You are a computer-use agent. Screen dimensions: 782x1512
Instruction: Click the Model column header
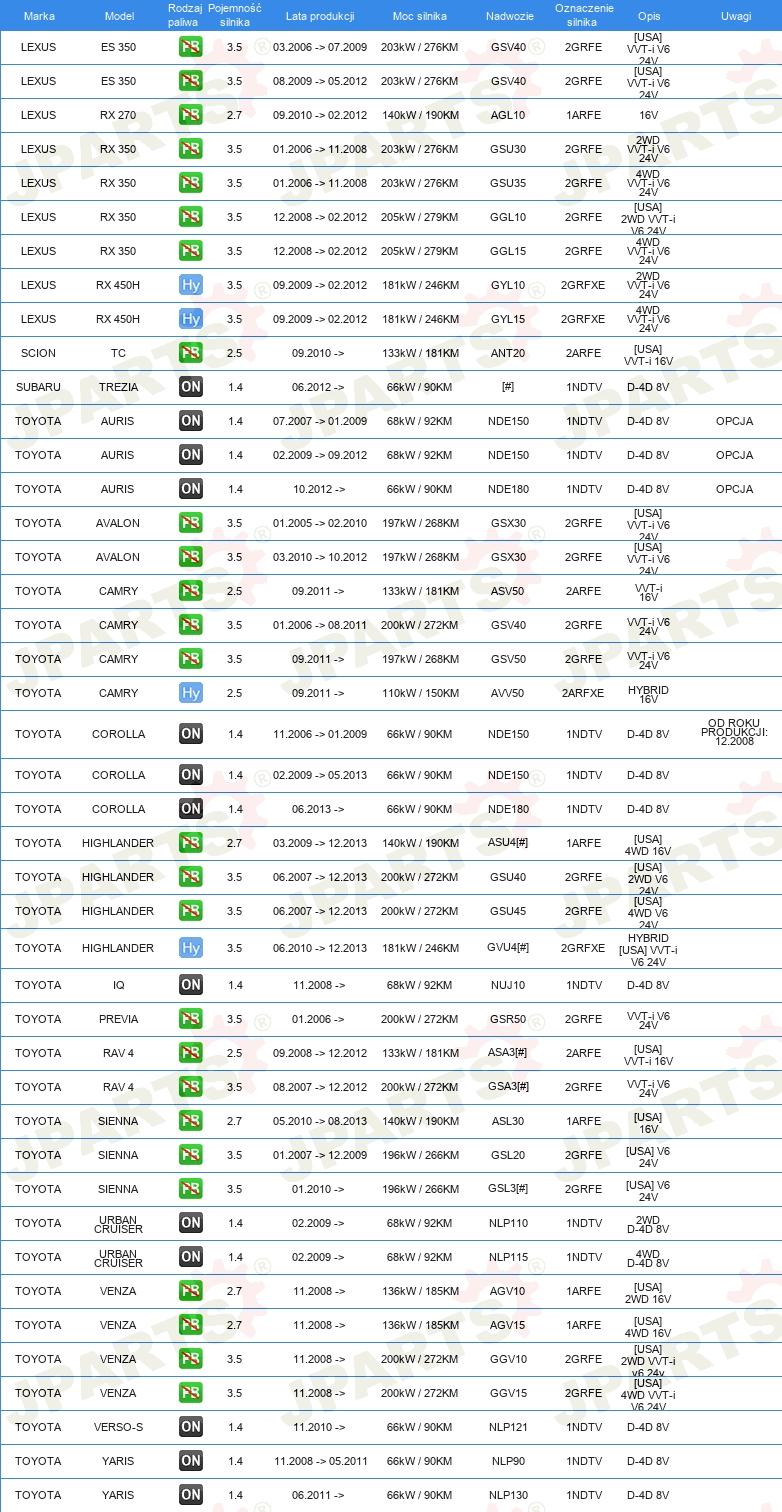point(120,16)
